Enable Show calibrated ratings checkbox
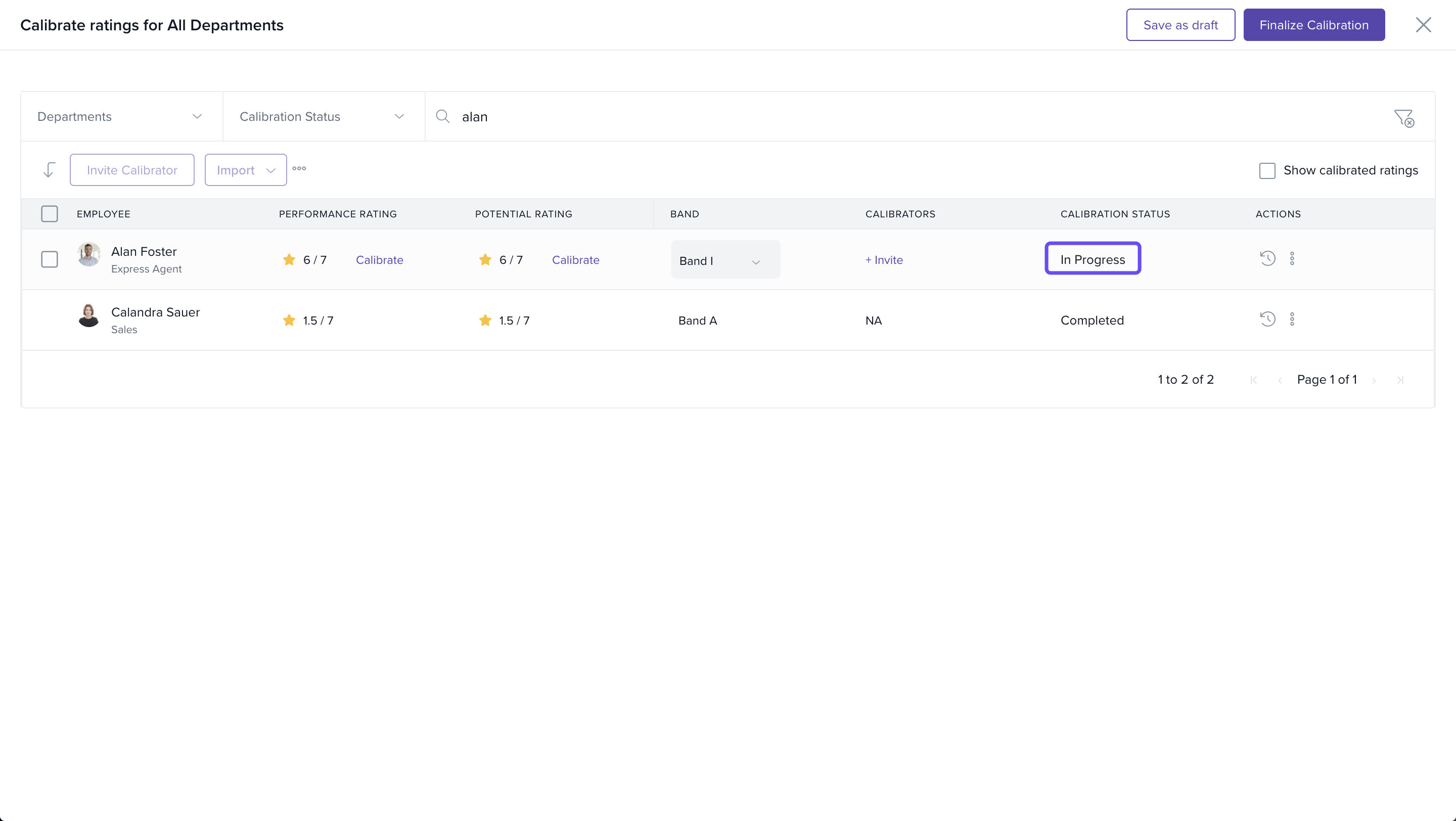The width and height of the screenshot is (1456, 821). 1267,171
